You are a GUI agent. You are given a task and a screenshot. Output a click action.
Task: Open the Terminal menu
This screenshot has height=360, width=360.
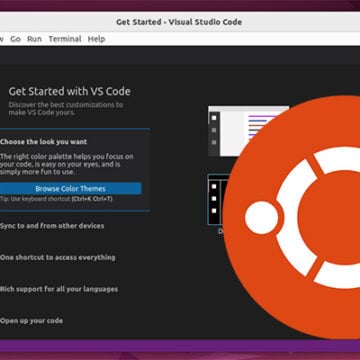65,39
